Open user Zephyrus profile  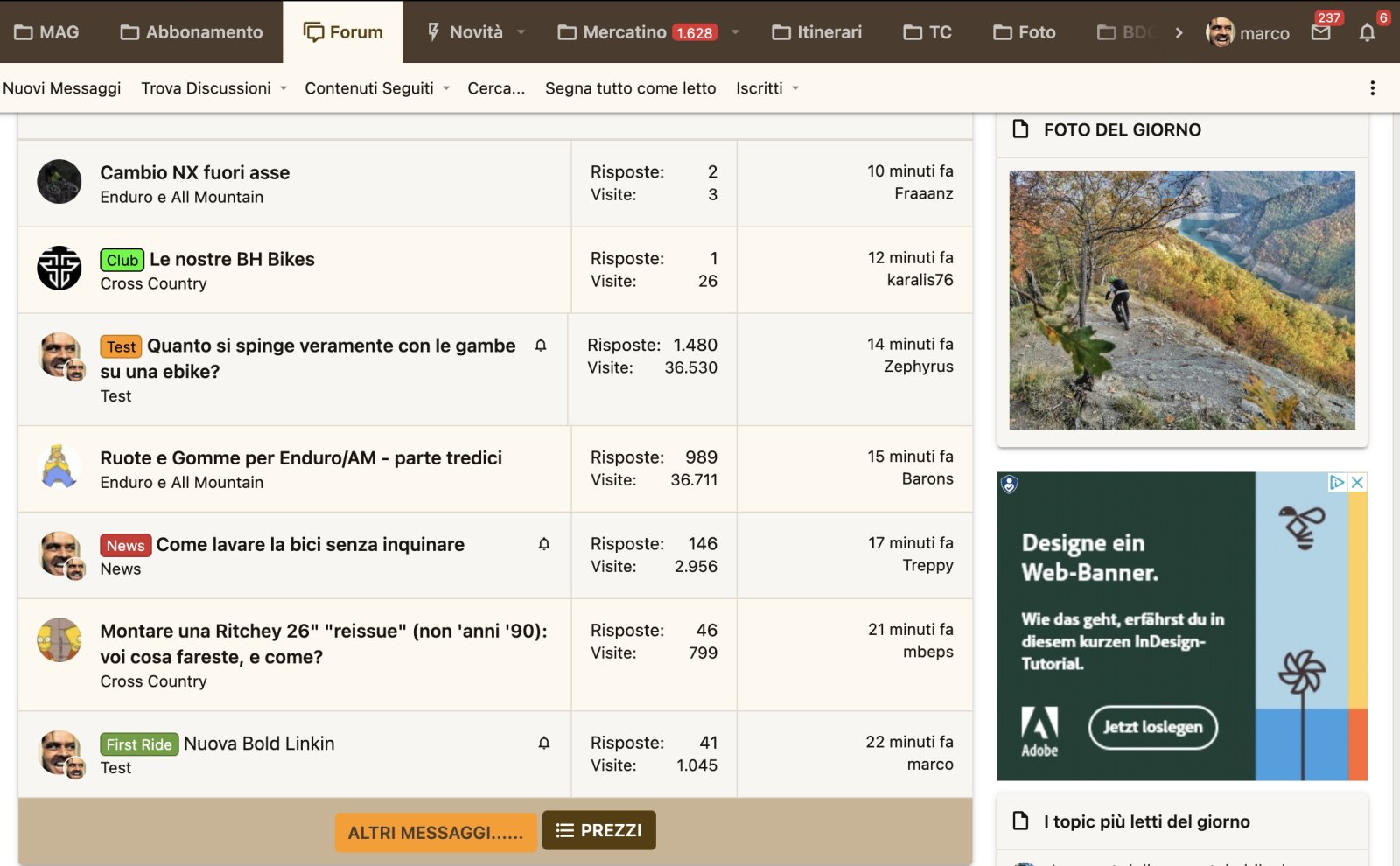918,367
